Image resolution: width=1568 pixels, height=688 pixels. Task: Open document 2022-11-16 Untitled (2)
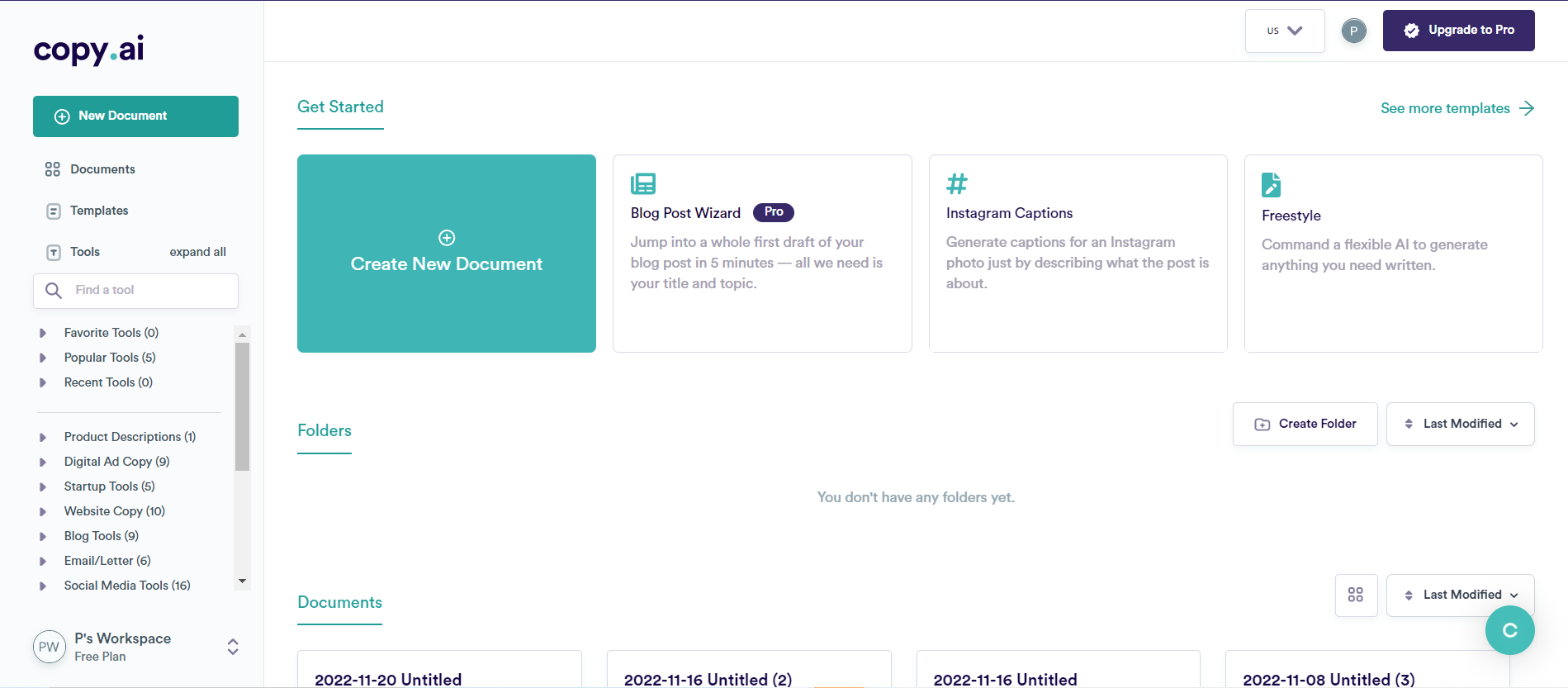pyautogui.click(x=749, y=671)
